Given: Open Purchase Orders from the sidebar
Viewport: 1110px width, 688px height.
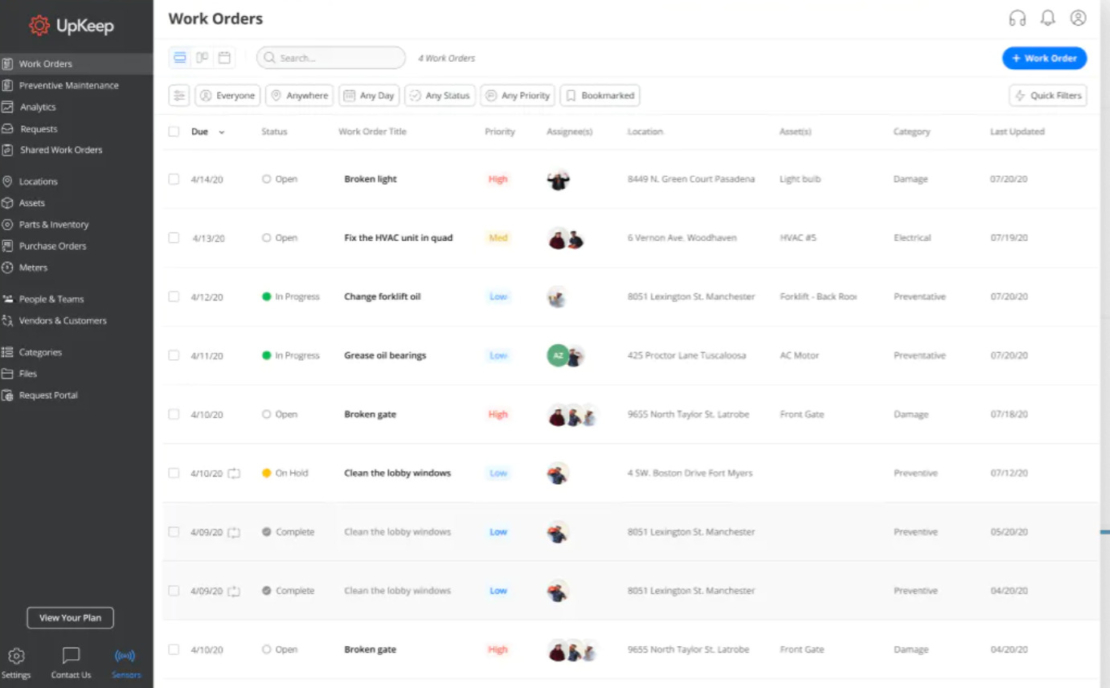Looking at the screenshot, I should 50,246.
